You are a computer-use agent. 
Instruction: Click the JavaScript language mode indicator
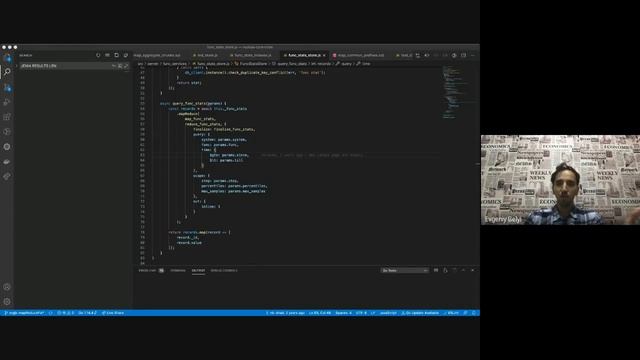tap(388, 313)
